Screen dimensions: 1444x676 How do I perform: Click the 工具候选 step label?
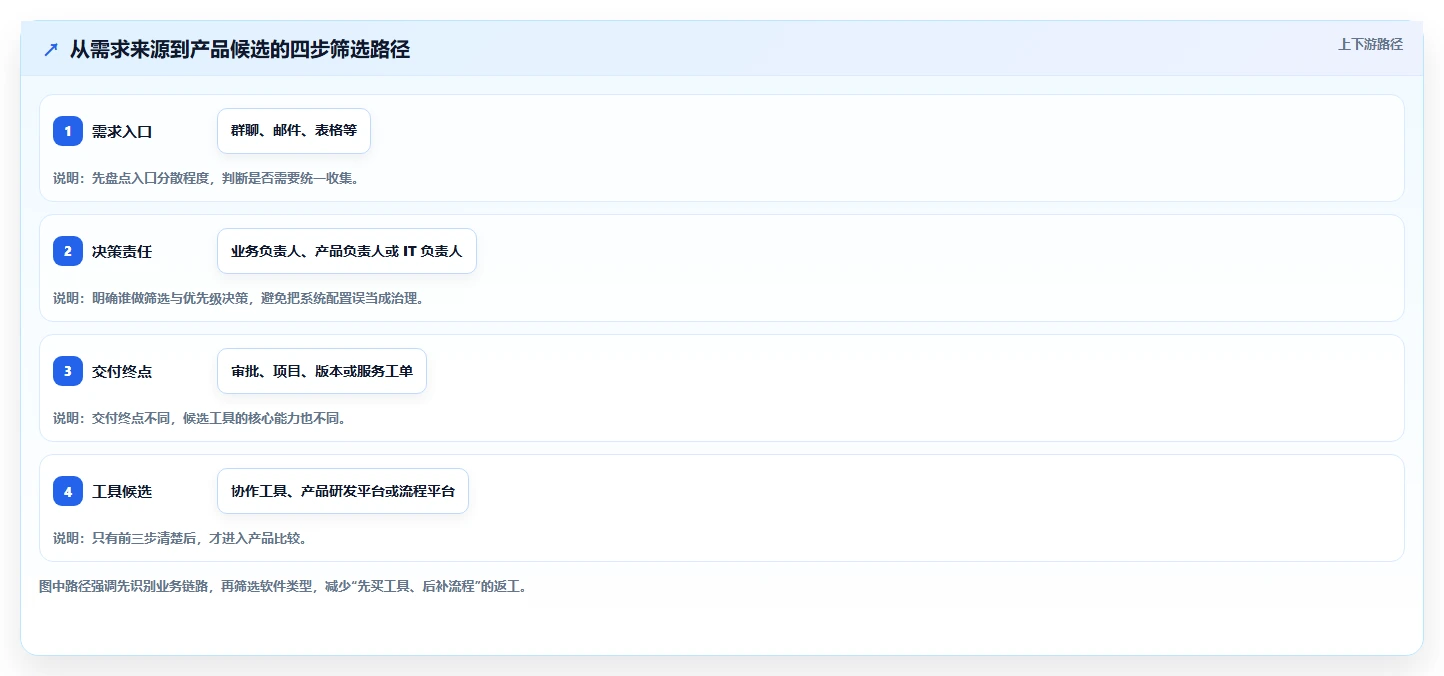click(x=122, y=491)
